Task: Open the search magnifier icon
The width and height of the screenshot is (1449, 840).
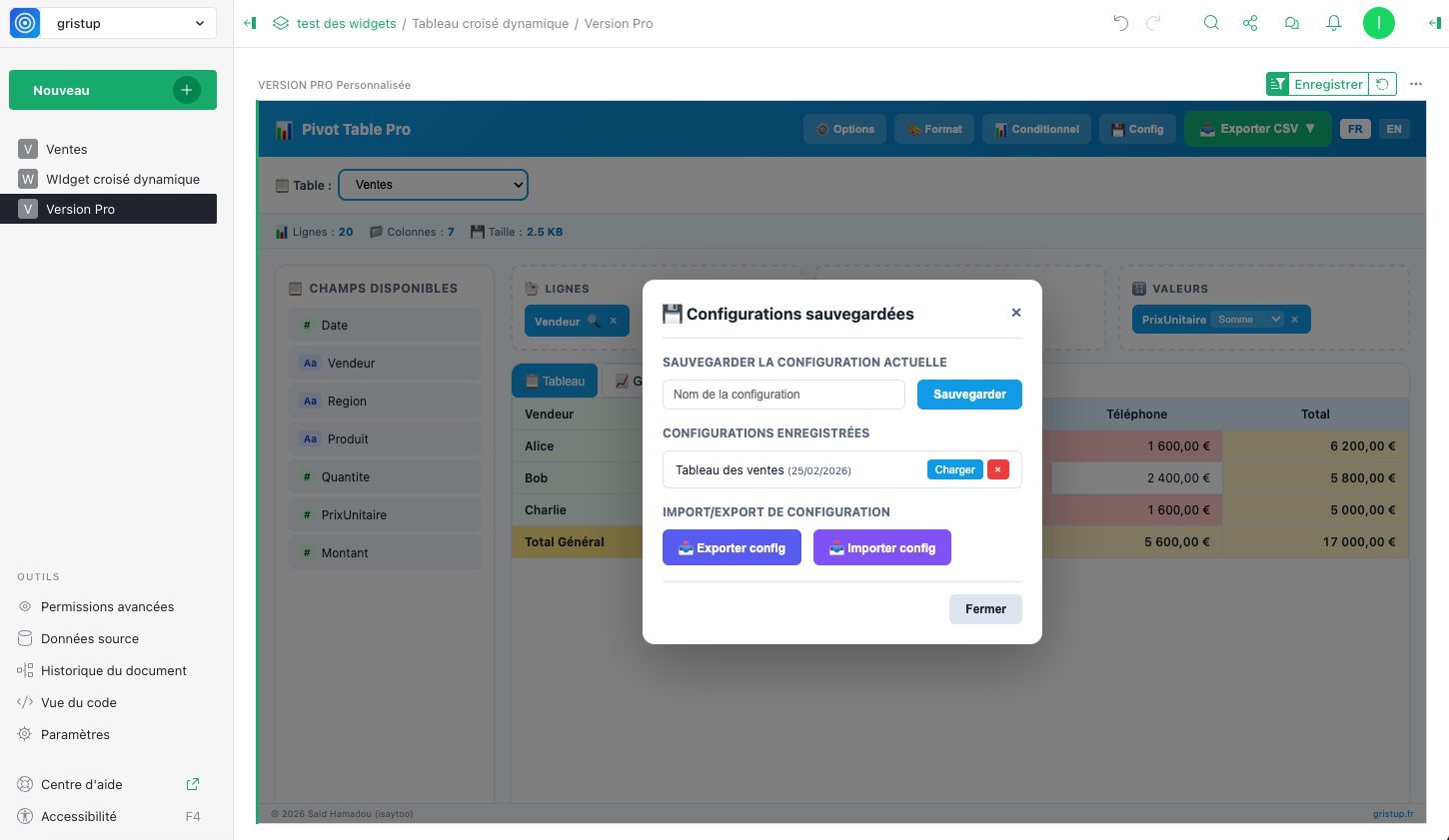Action: [x=1211, y=23]
